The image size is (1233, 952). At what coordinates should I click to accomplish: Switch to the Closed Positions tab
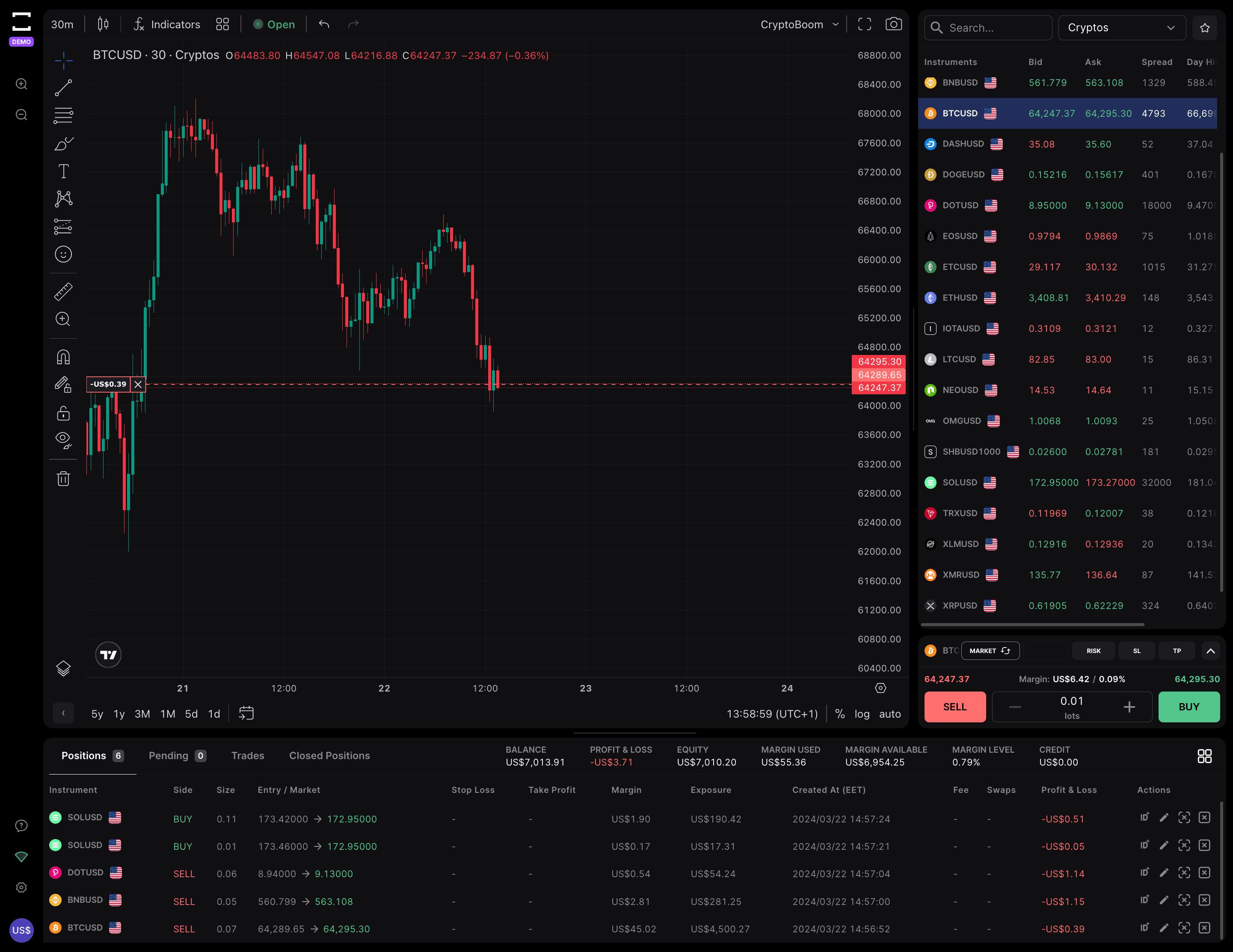(x=329, y=756)
